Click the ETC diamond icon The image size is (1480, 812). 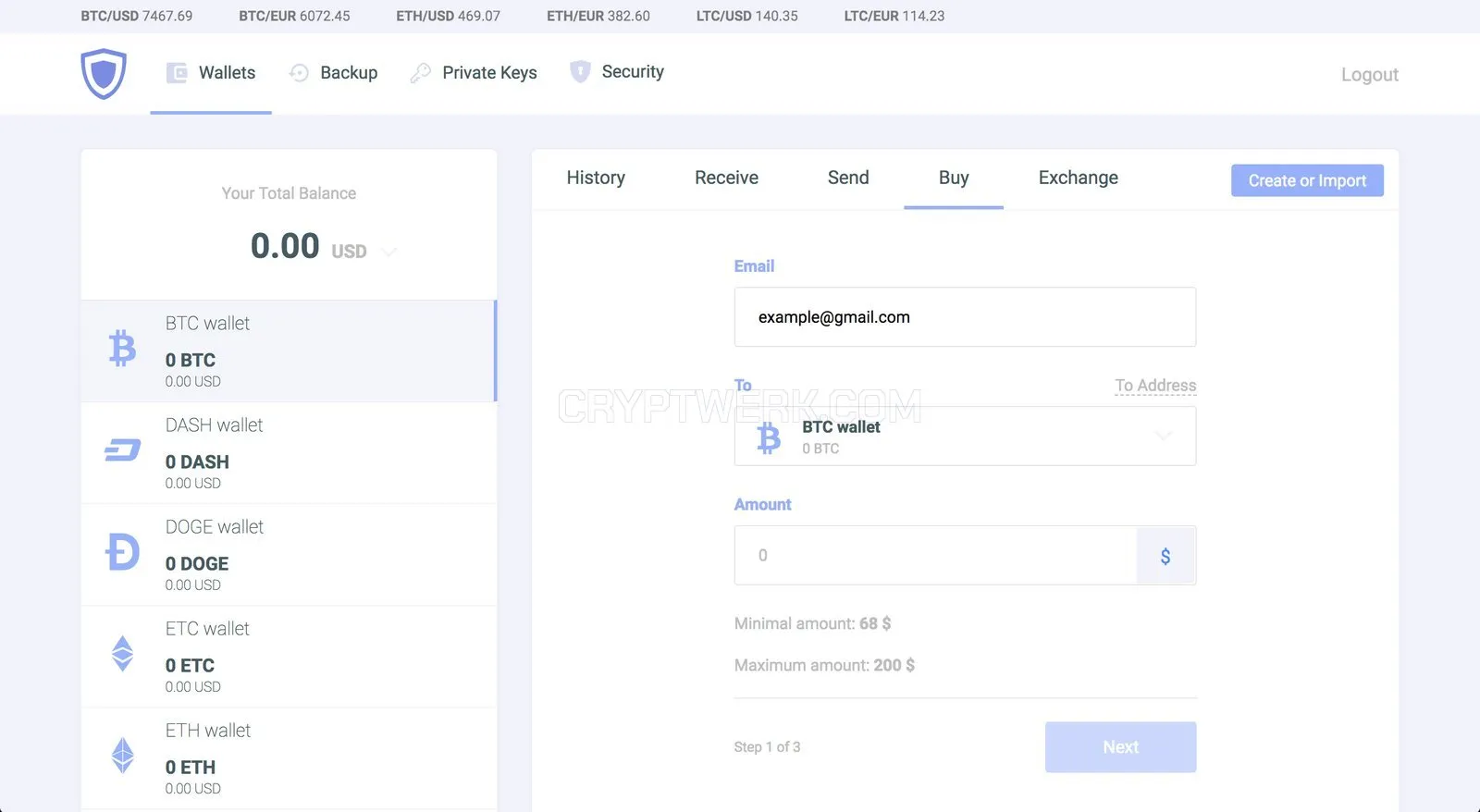click(122, 654)
